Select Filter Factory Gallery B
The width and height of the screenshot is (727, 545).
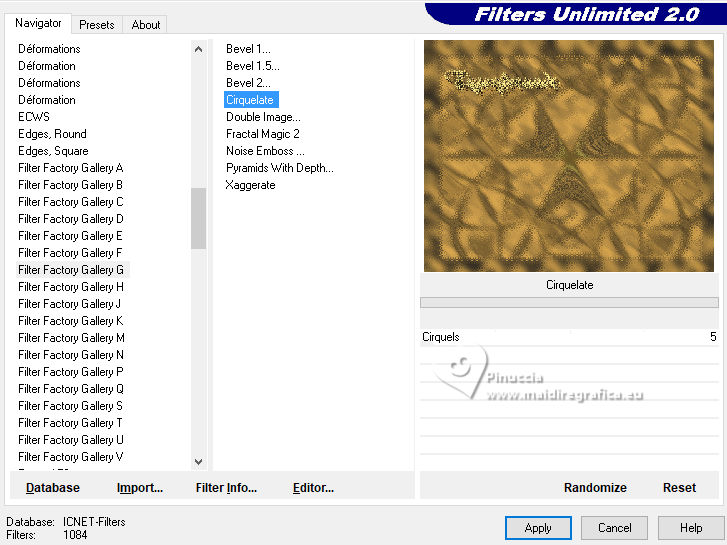(70, 185)
